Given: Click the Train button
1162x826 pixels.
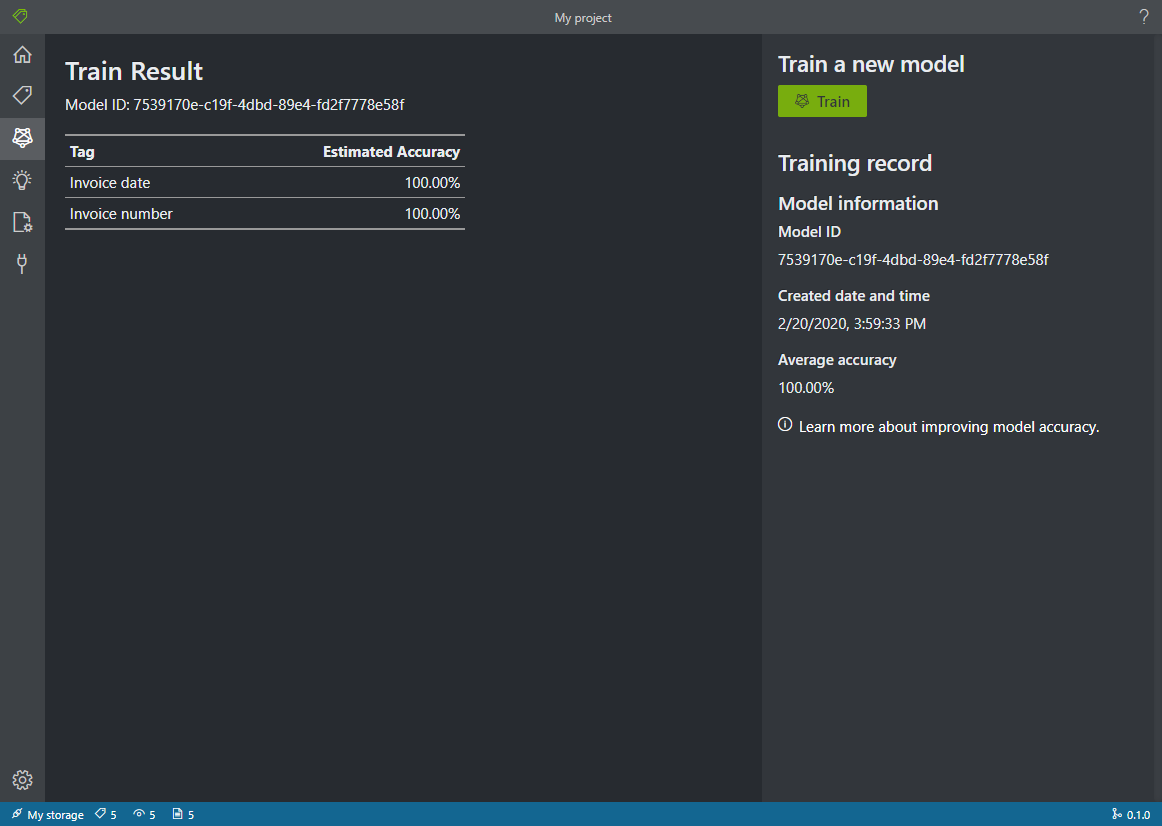Looking at the screenshot, I should click(x=822, y=101).
